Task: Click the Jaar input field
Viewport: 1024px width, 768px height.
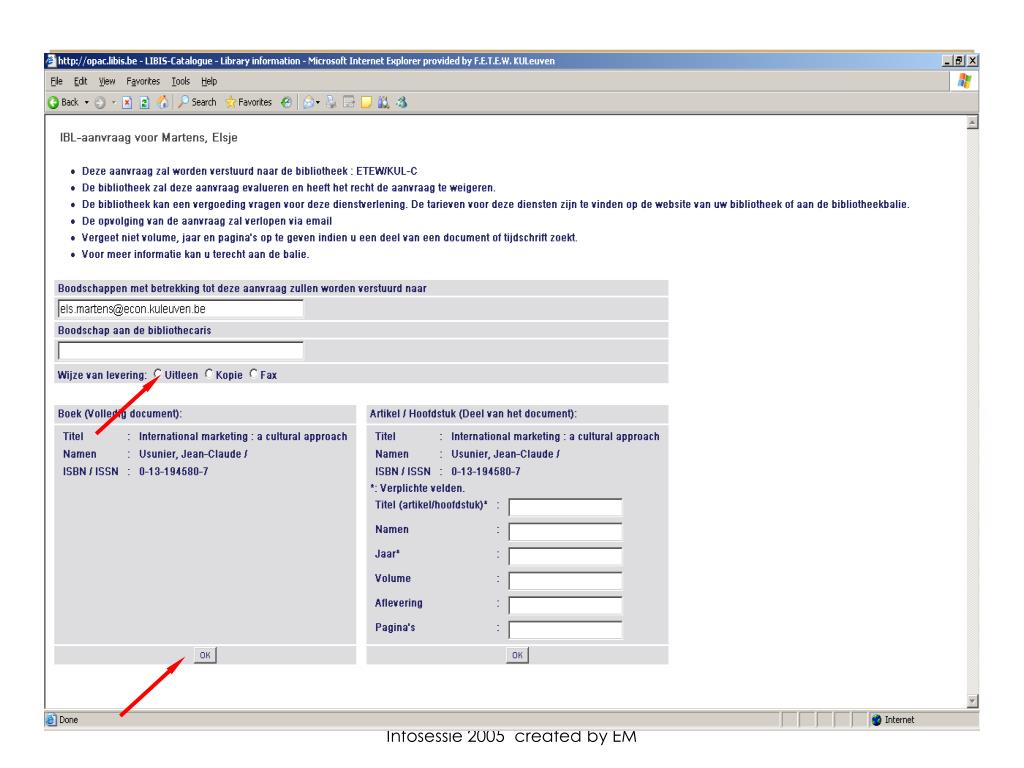Action: point(566,556)
